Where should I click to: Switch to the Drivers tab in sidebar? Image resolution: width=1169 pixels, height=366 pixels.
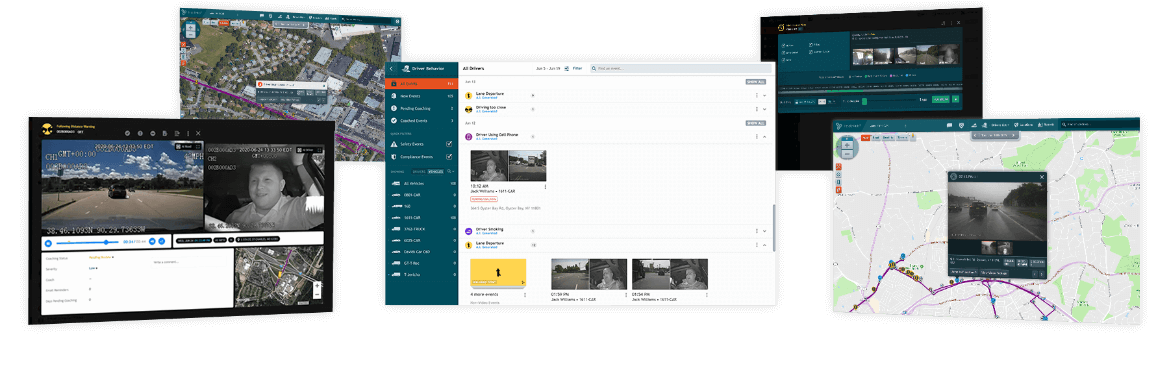(419, 171)
